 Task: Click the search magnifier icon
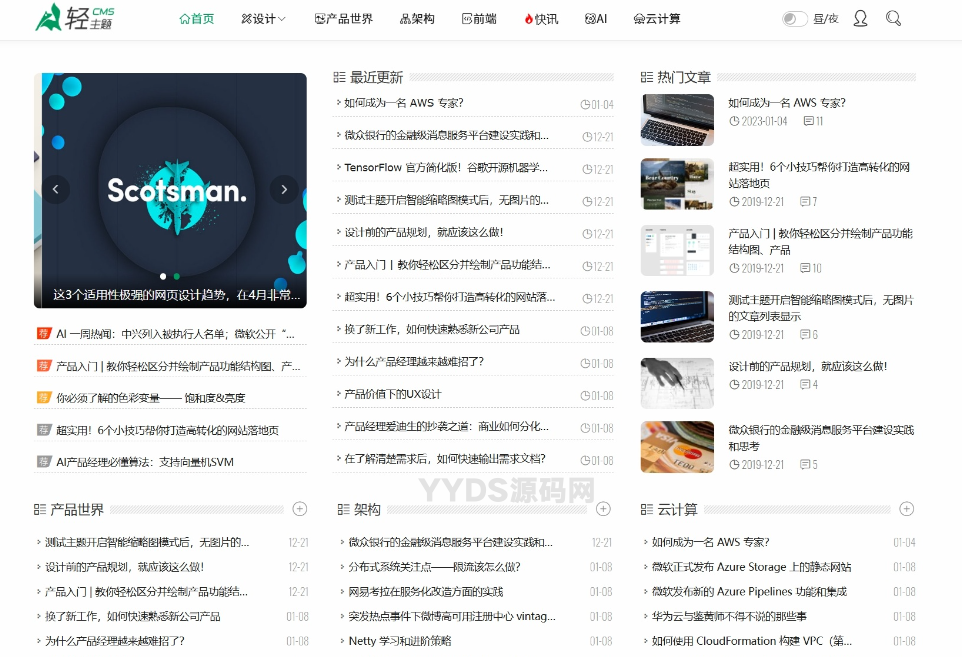pyautogui.click(x=894, y=19)
